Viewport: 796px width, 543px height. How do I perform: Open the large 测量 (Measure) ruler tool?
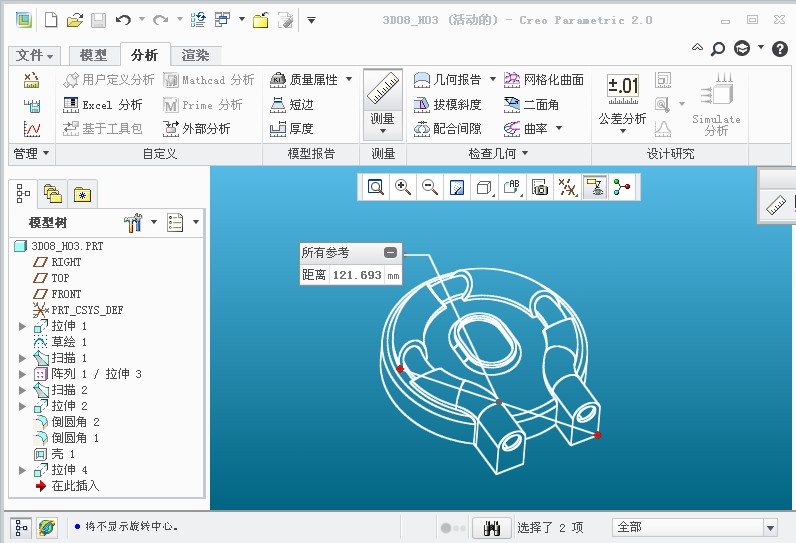382,103
